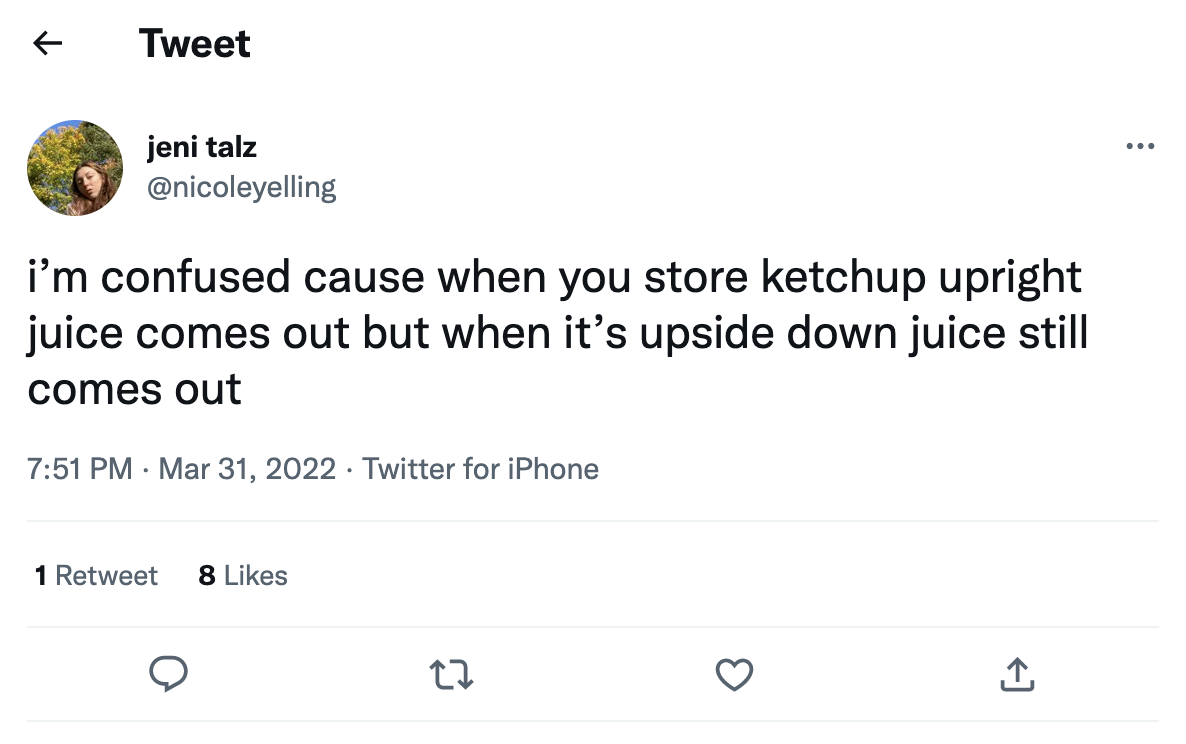Open the Twitter for iPhone source link
Screen dimensions: 1186x744
pyautogui.click(x=480, y=468)
